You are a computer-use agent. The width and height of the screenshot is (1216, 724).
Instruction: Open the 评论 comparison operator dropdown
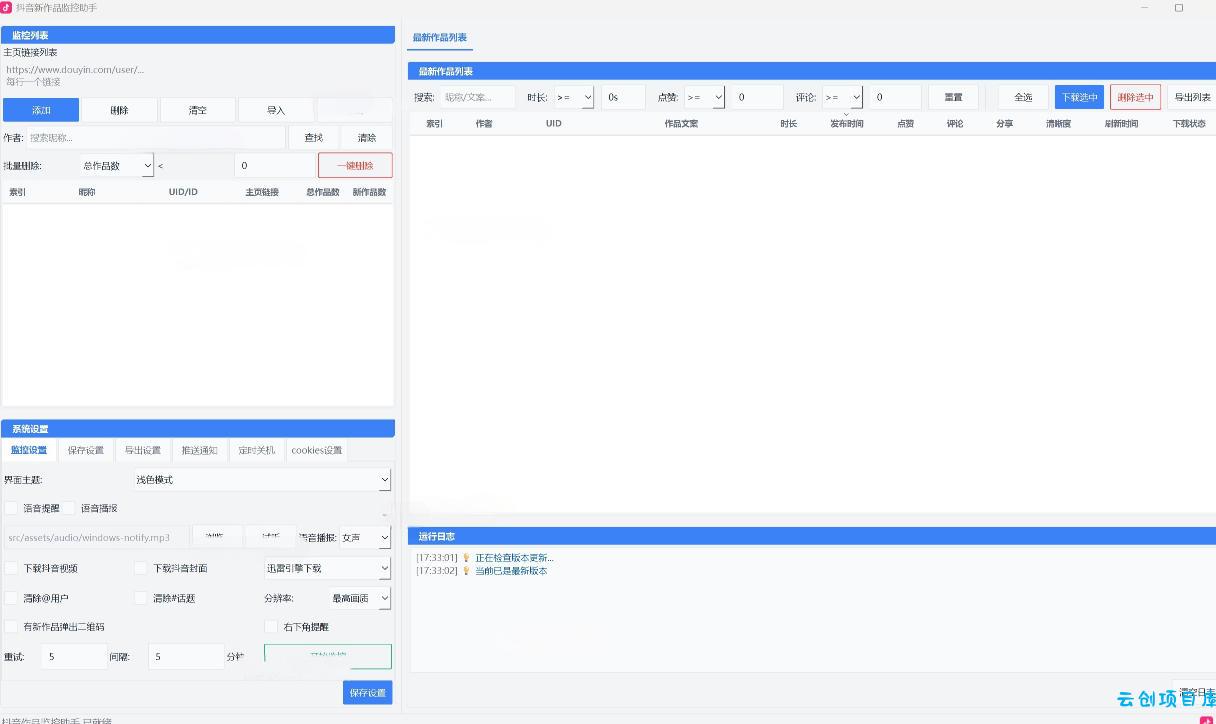coord(842,97)
